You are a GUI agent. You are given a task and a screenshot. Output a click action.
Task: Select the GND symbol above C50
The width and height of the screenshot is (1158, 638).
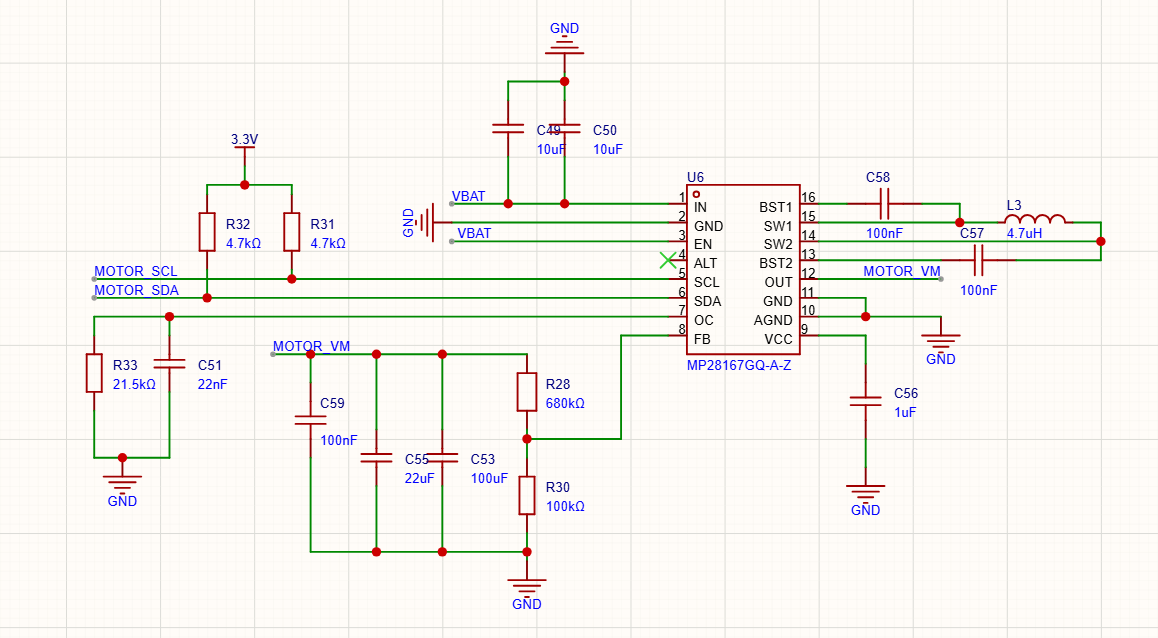564,42
